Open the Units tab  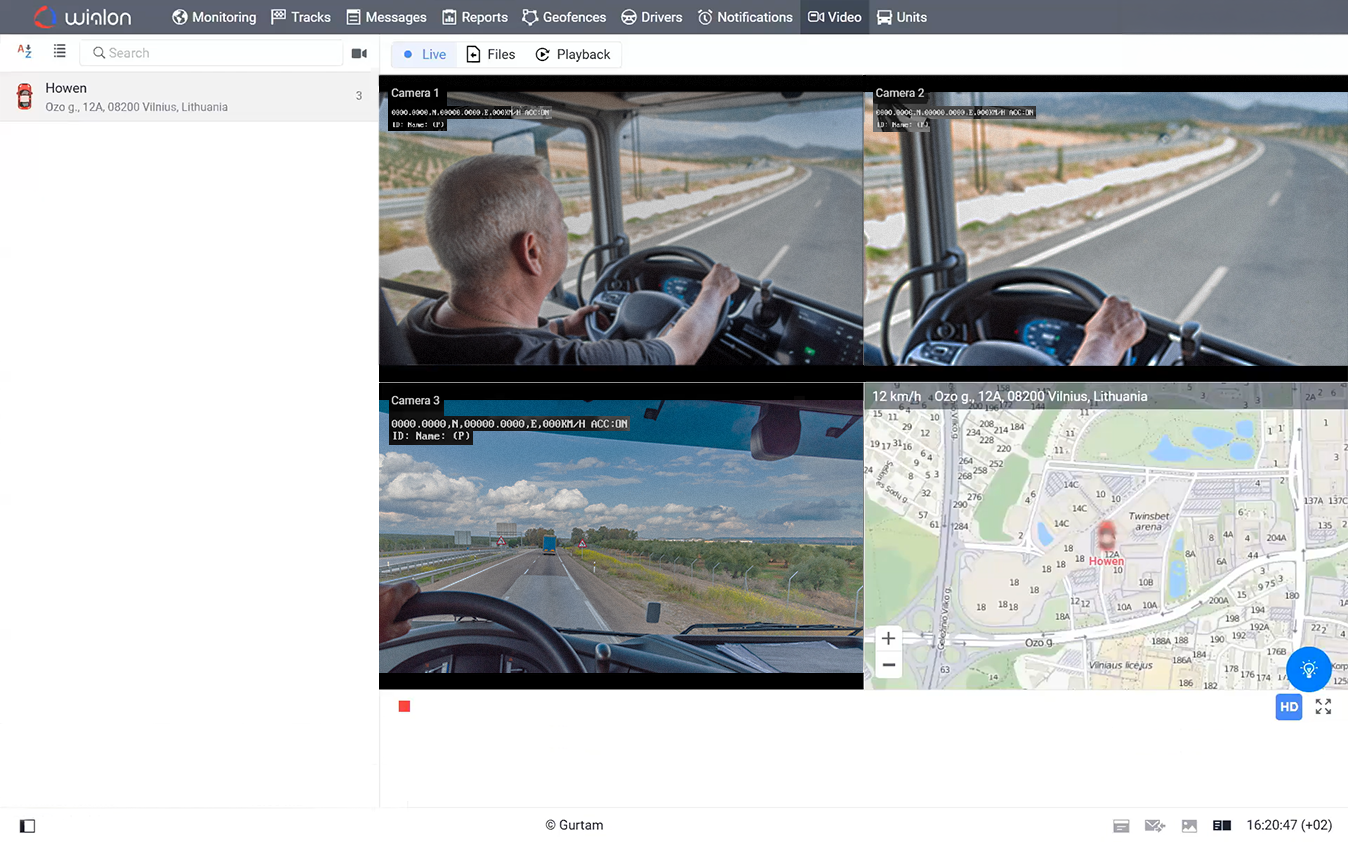[x=901, y=17]
